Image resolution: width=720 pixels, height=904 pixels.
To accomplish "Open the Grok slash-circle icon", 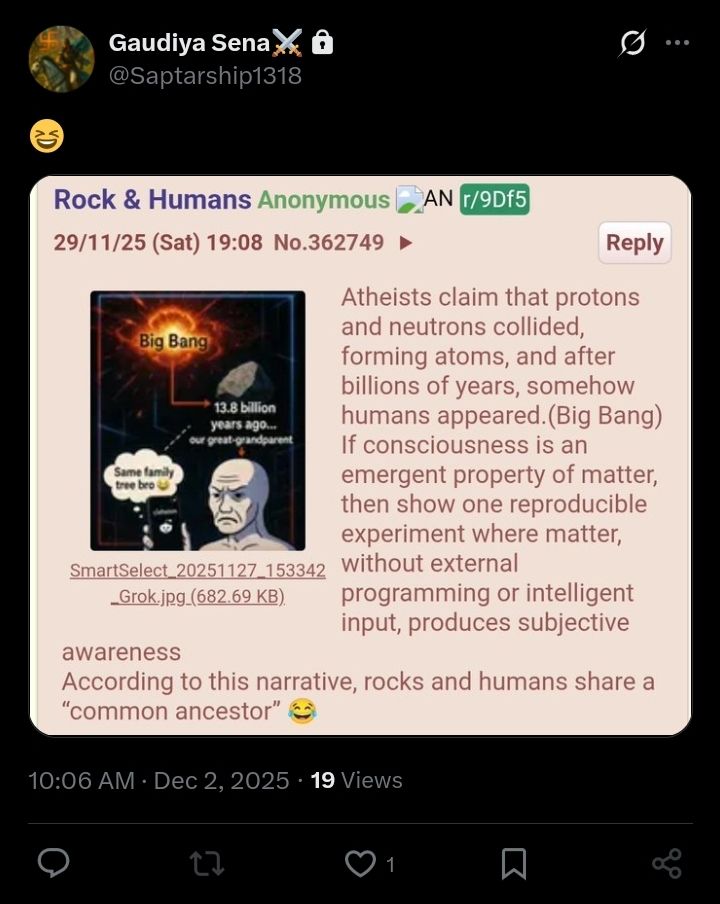I will [632, 43].
